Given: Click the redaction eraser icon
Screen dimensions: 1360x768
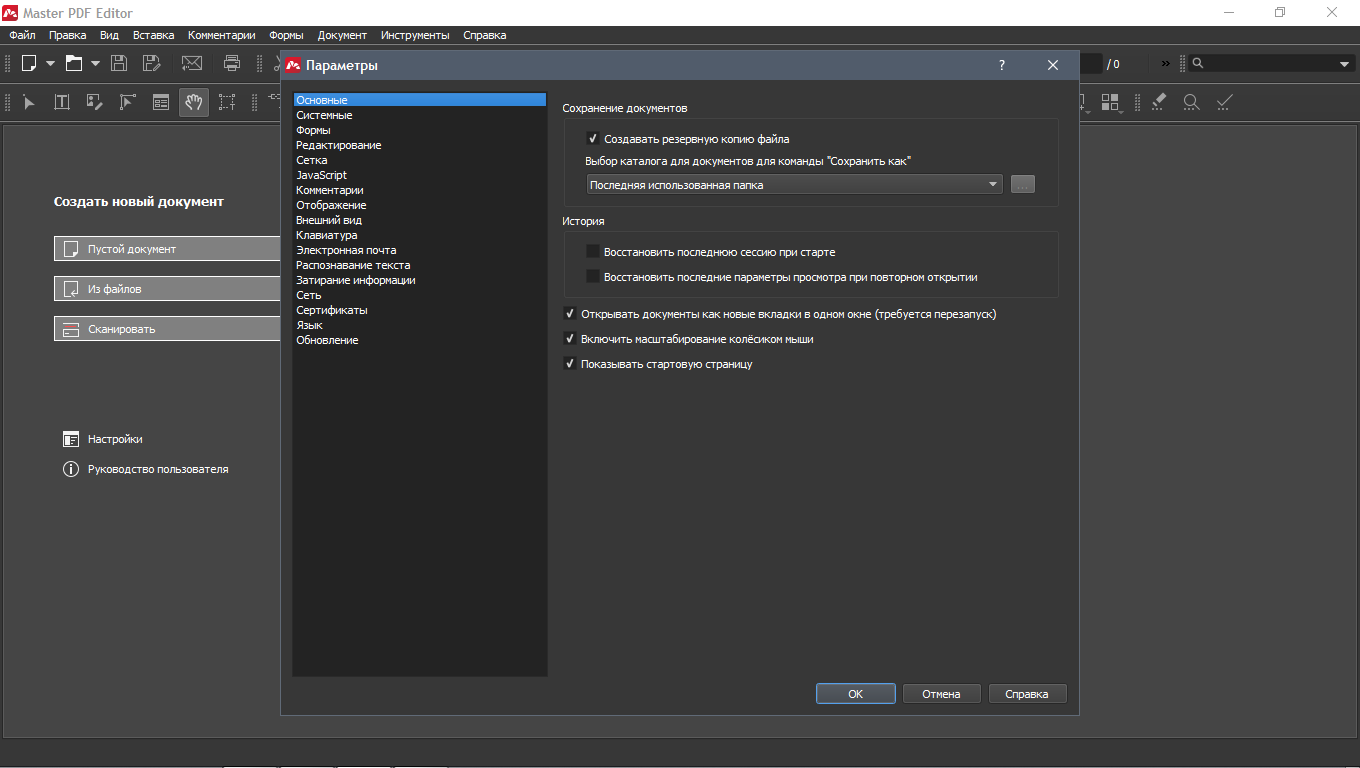Looking at the screenshot, I should pos(1159,102).
